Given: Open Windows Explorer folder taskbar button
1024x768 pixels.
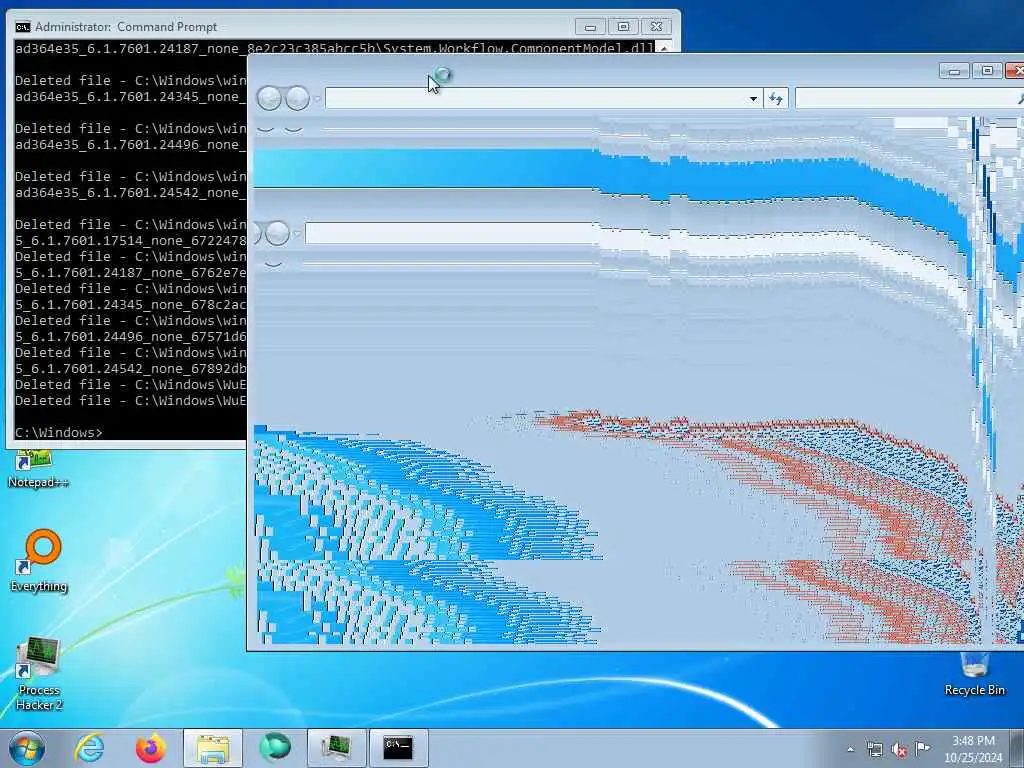Looking at the screenshot, I should coord(213,748).
